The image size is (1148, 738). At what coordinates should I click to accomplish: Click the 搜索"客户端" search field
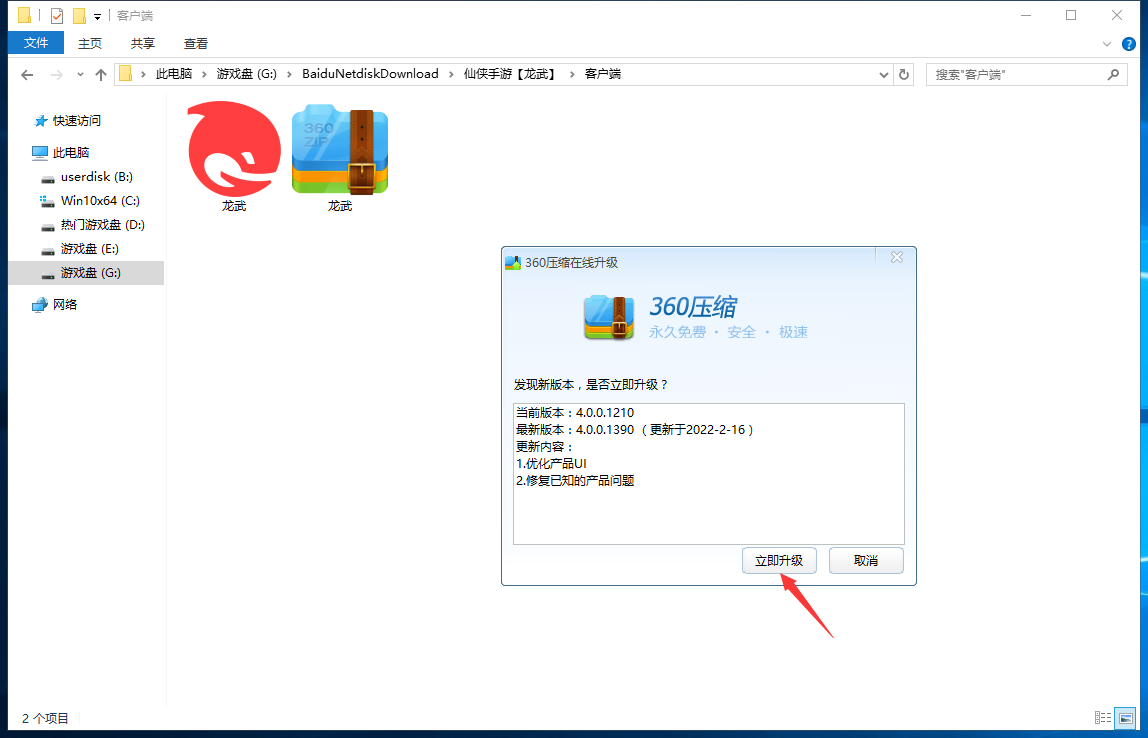coord(1015,74)
